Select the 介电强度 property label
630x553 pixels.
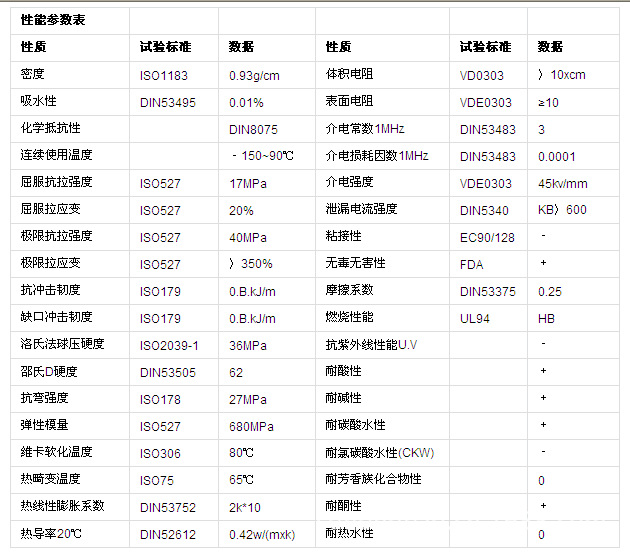click(x=349, y=183)
